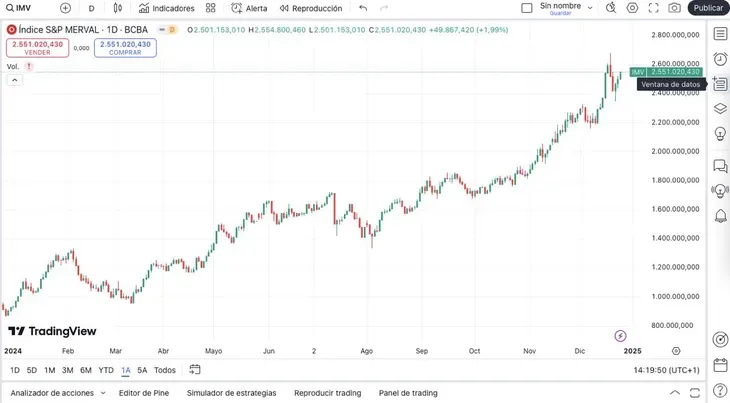The width and height of the screenshot is (730, 403).
Task: Take a snapshot with the camera icon
Action: point(674,8)
